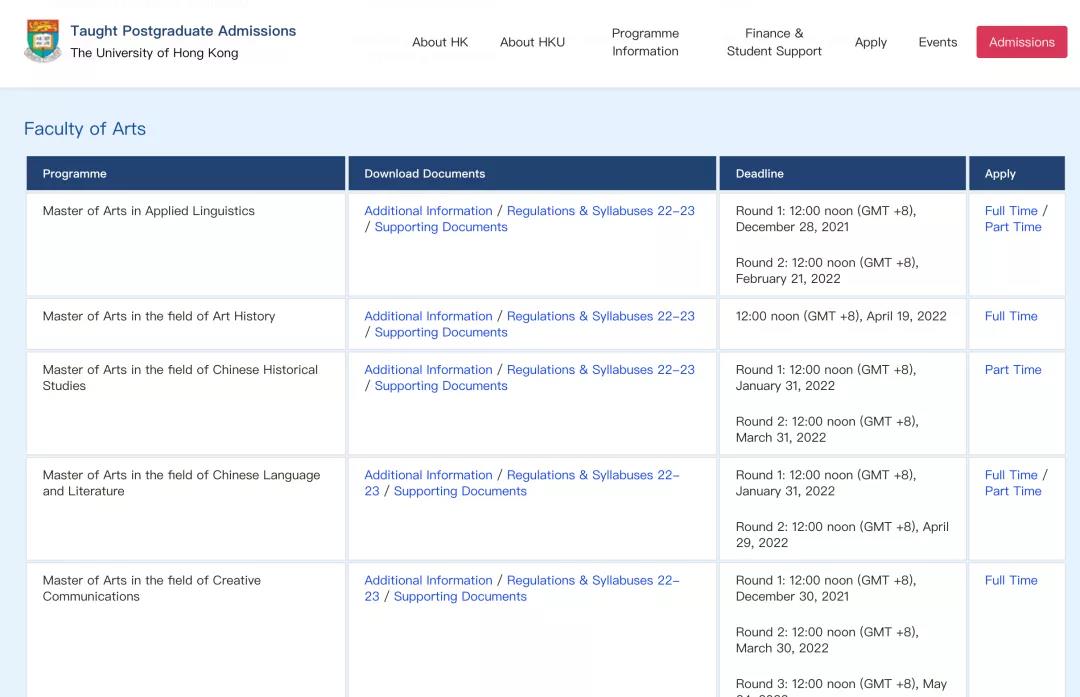Open Additional Information for Applied Linguistics
This screenshot has height=697, width=1080.
point(428,211)
